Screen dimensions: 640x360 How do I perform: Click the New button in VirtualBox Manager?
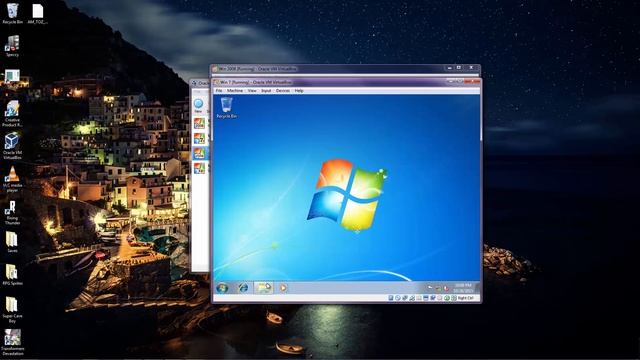[198, 106]
